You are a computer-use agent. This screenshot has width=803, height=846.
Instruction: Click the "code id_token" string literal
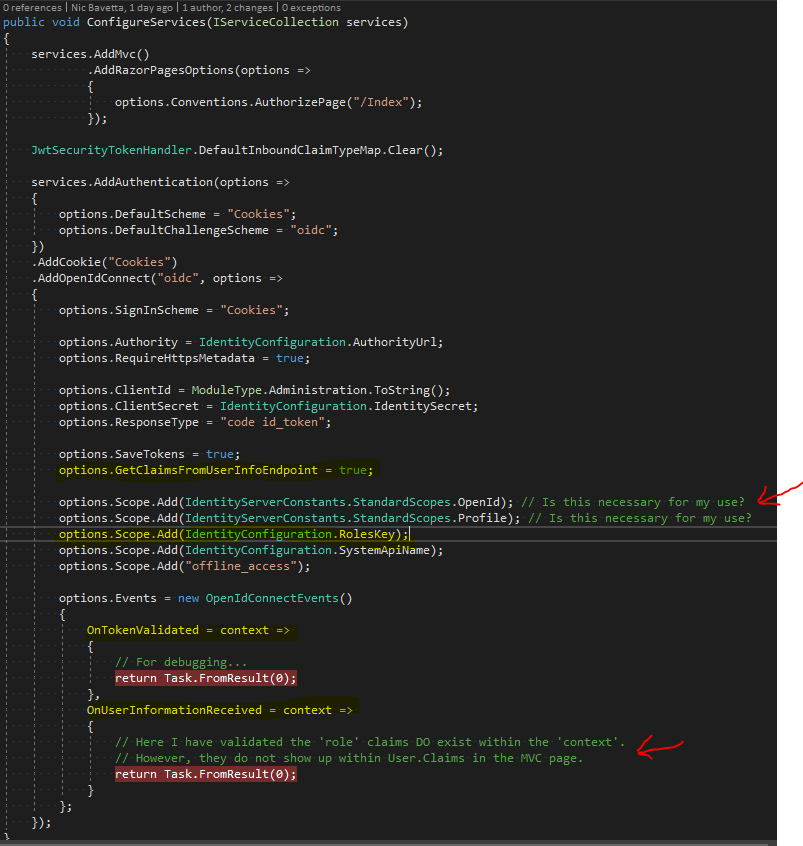tap(272, 422)
